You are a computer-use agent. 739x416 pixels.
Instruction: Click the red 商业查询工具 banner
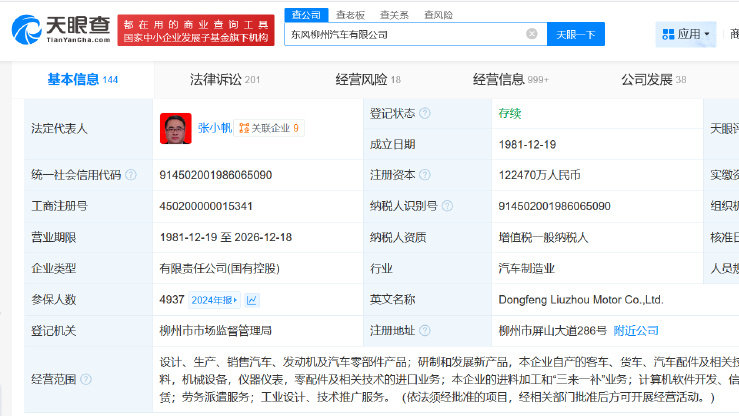click(196, 30)
